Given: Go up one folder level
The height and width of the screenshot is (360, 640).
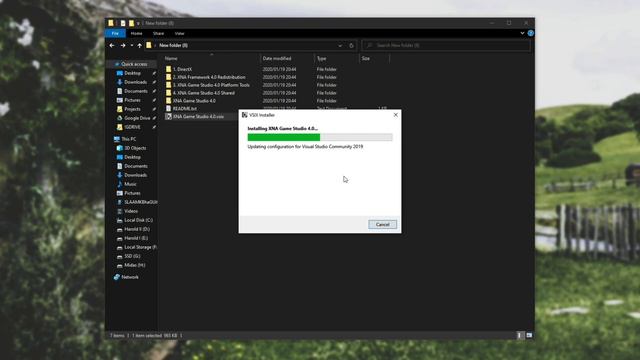Looking at the screenshot, I should 140,45.
